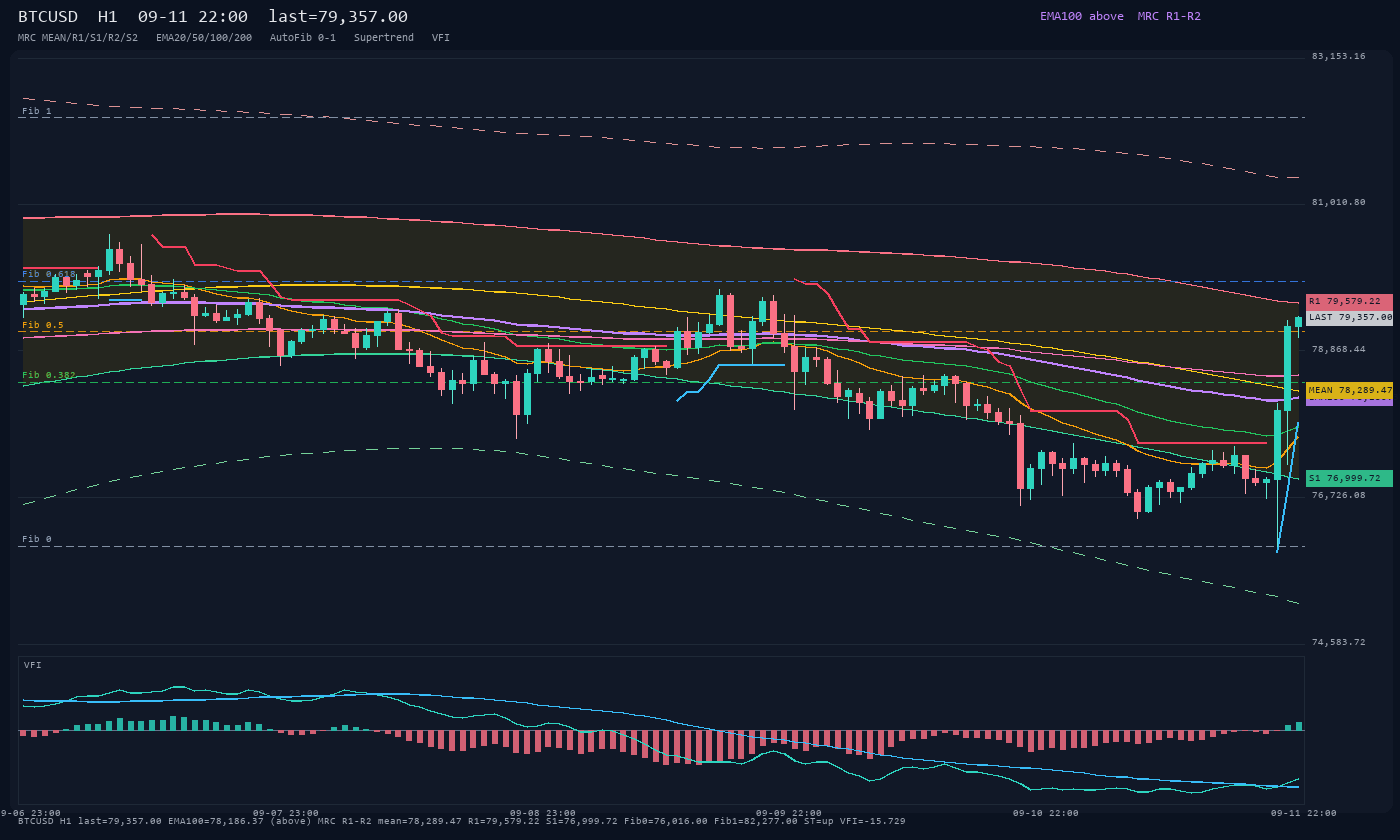Click the 74,583.72 price axis value

point(1338,642)
